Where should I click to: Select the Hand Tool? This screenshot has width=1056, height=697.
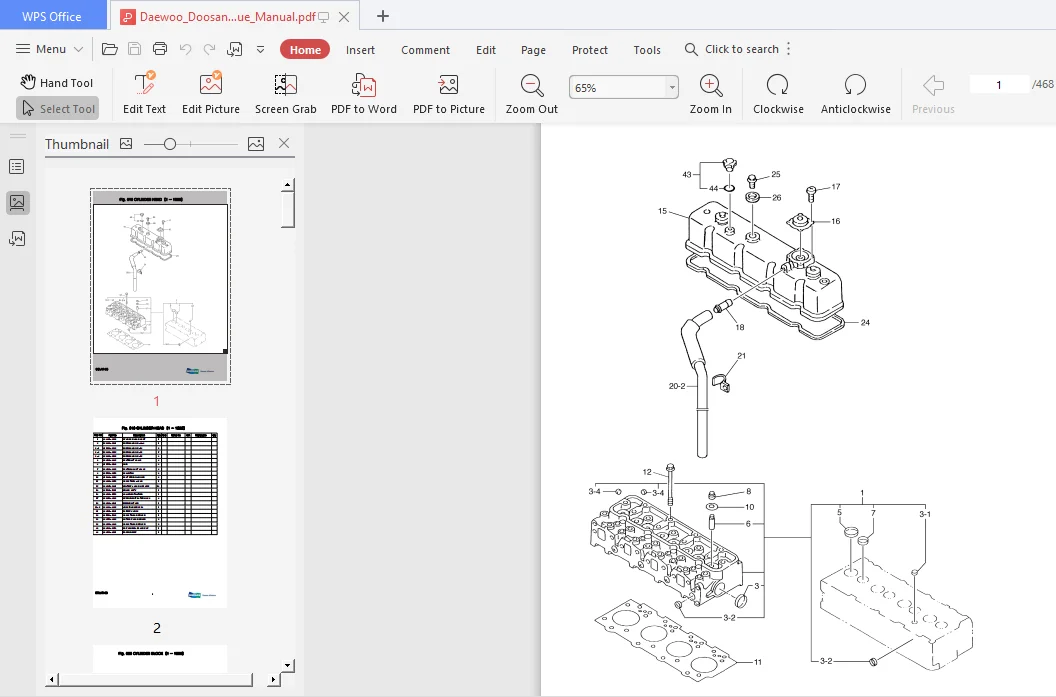click(x=57, y=82)
